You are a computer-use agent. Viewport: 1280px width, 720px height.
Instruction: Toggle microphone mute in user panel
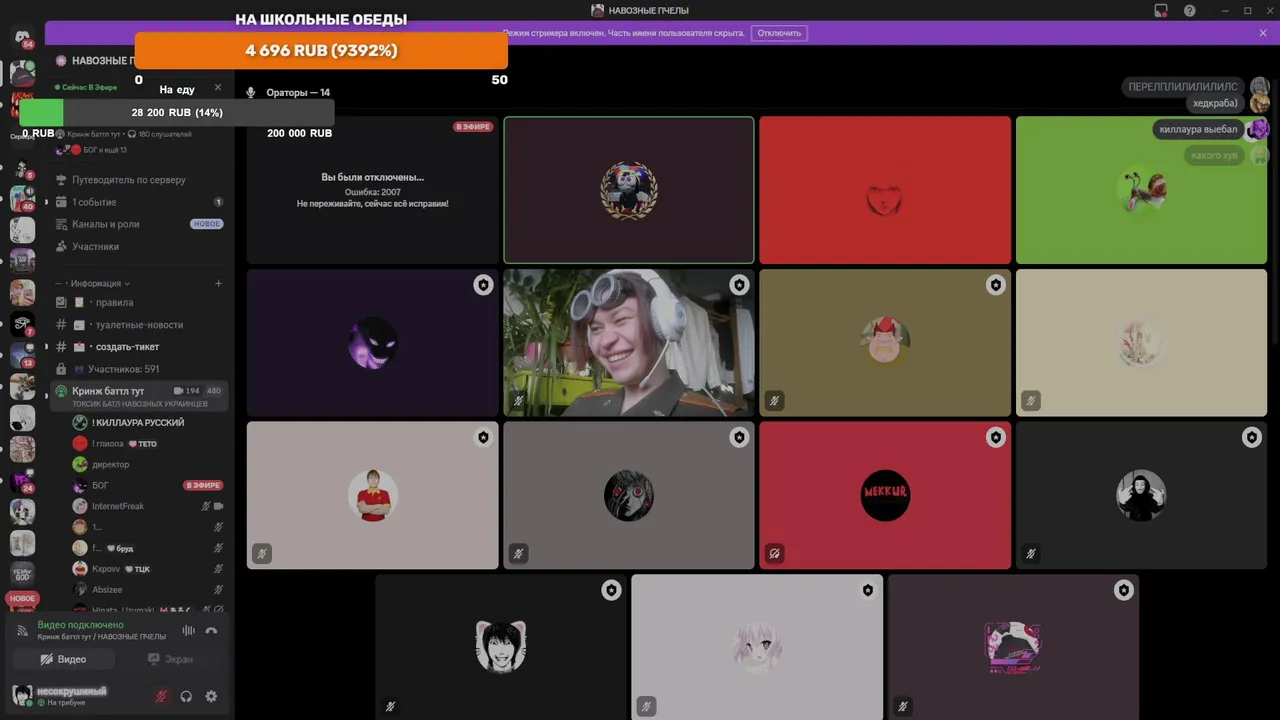coord(161,696)
